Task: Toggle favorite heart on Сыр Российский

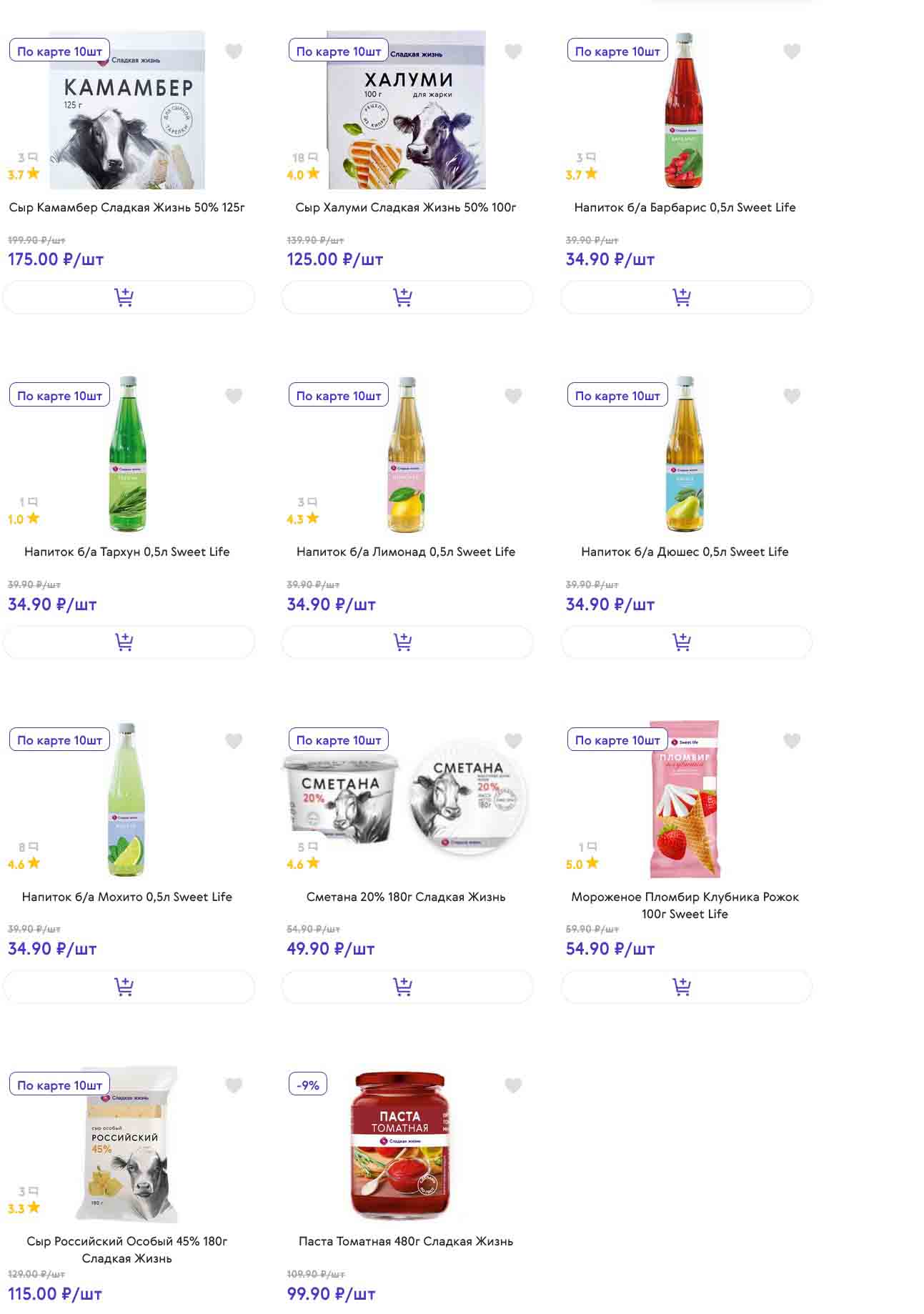Action: pos(234,1085)
